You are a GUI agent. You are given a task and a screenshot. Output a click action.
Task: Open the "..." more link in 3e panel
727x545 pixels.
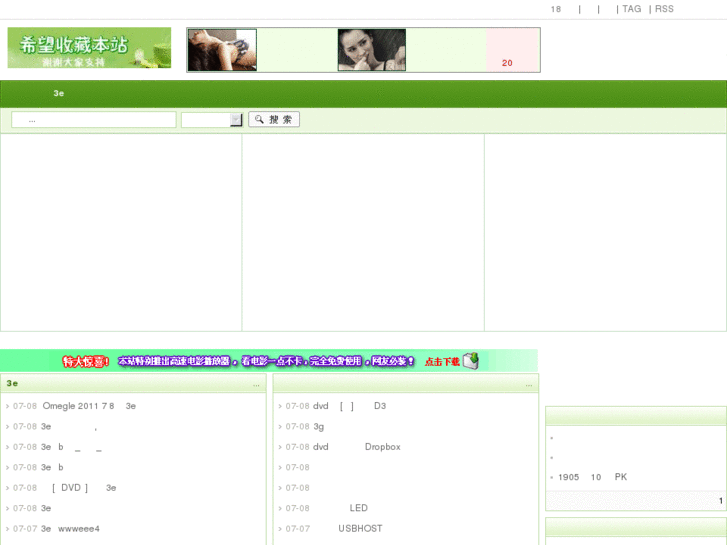tap(256, 385)
